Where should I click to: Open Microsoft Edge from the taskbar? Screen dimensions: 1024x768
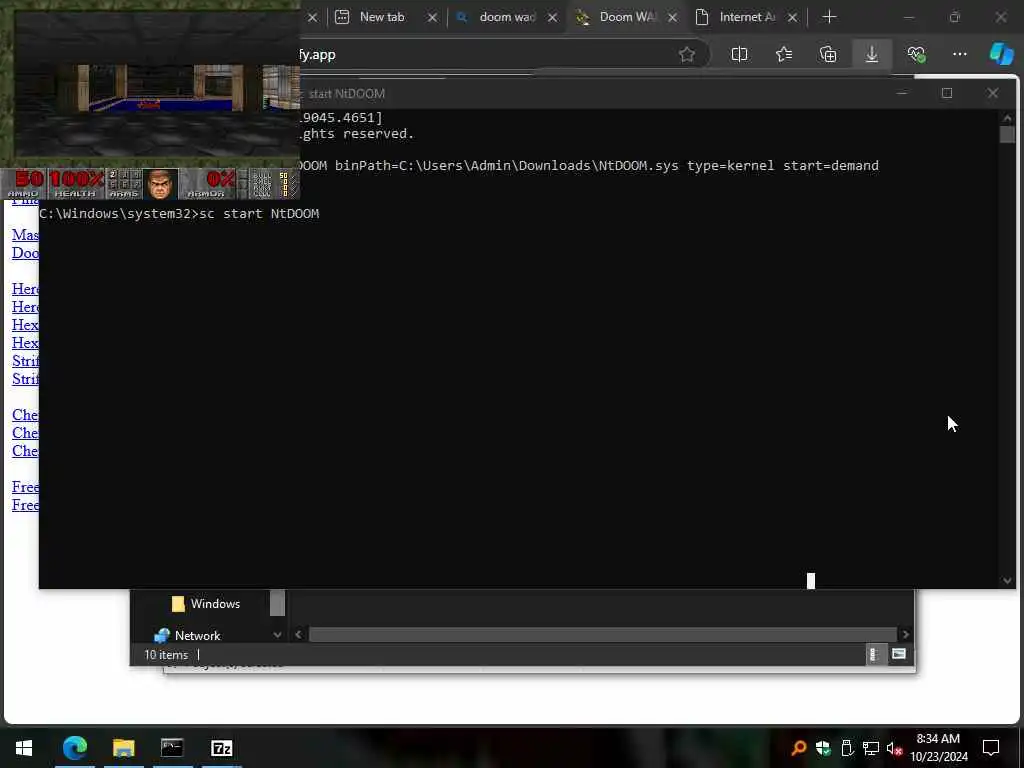(74, 748)
